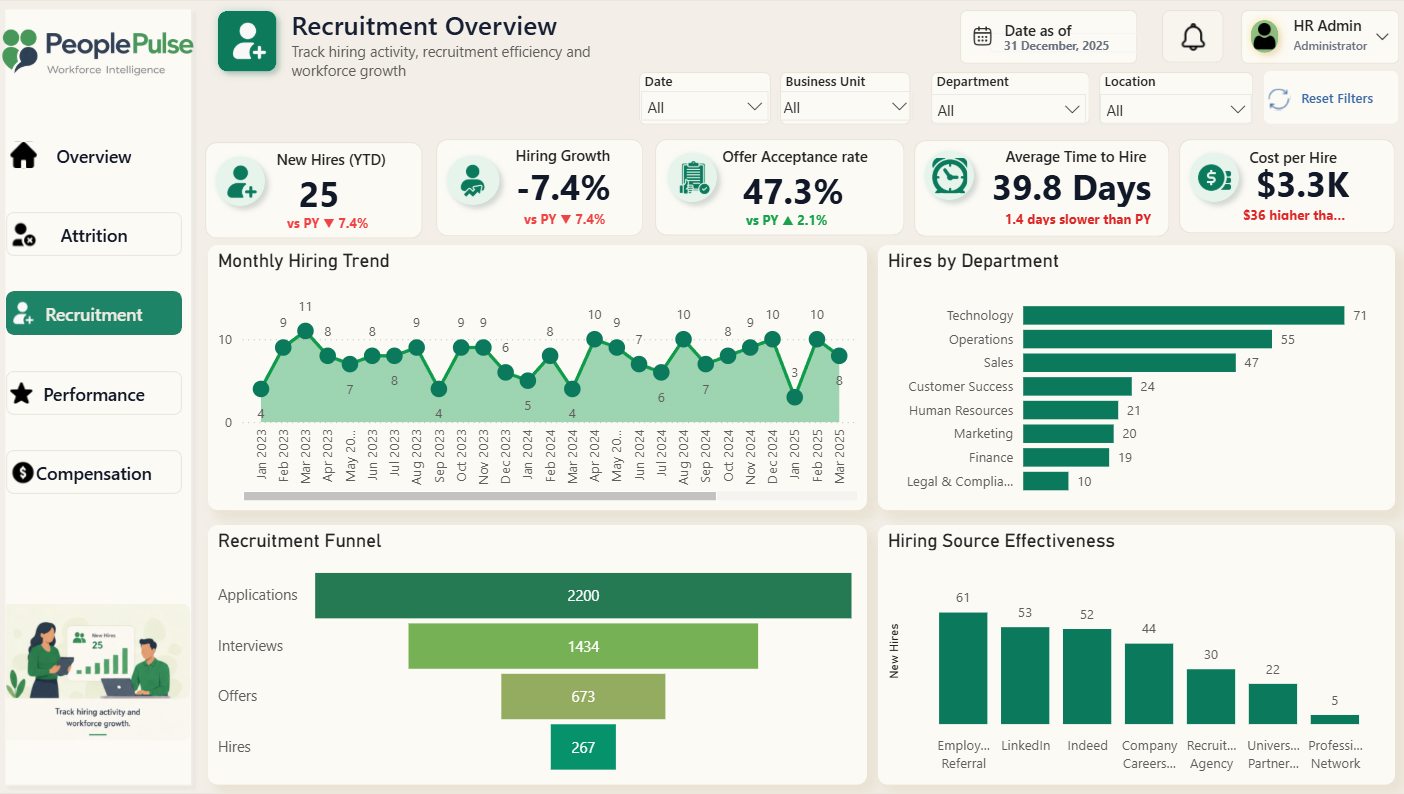Open the Compensation page

(x=94, y=473)
